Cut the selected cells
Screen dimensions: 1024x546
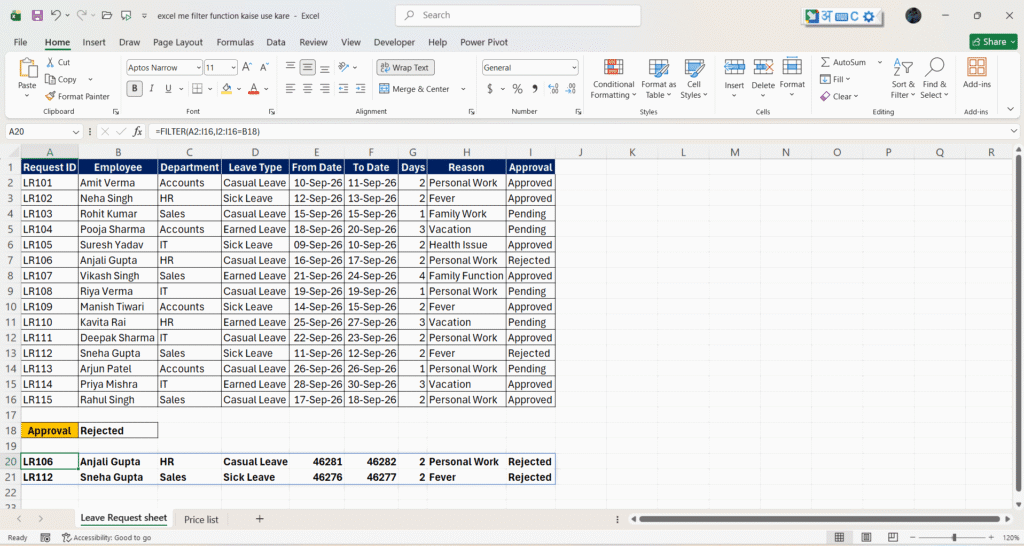[x=57, y=62]
